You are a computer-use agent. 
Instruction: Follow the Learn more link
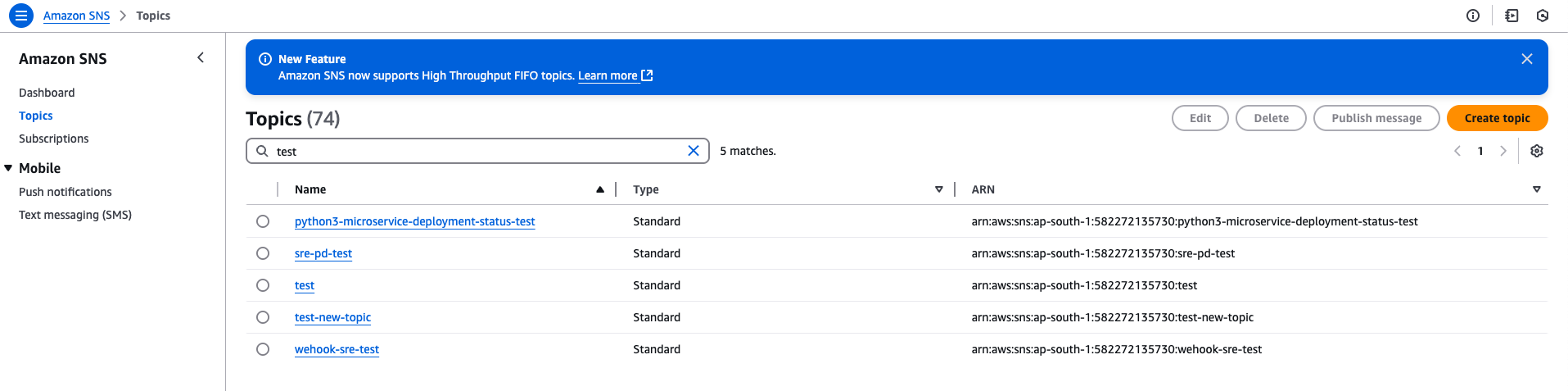click(608, 75)
